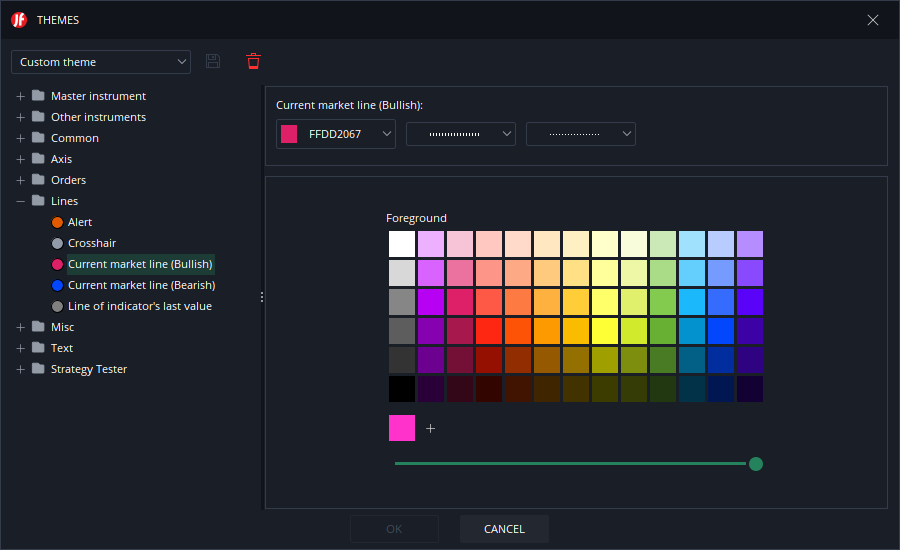This screenshot has width=900, height=550.
Task: Click the gray circle icon for Line of indicator's last value
Action: click(x=57, y=307)
